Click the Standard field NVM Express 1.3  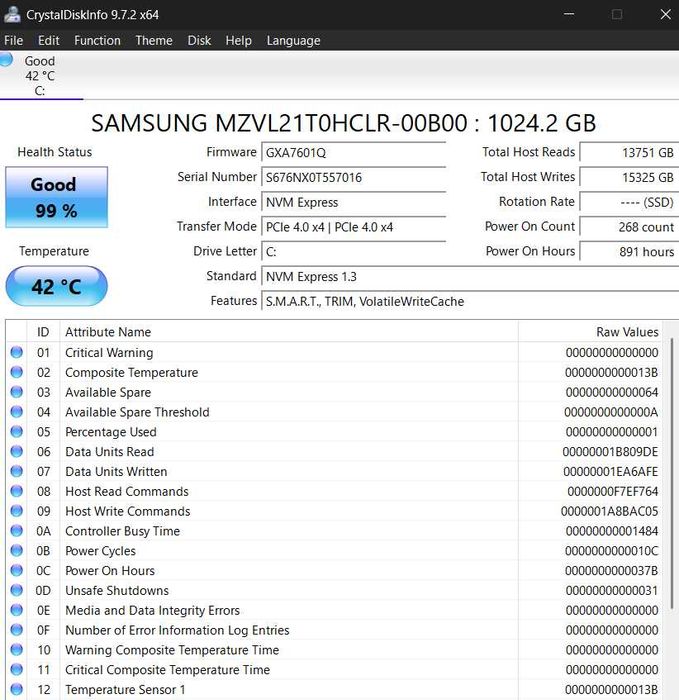coord(470,276)
